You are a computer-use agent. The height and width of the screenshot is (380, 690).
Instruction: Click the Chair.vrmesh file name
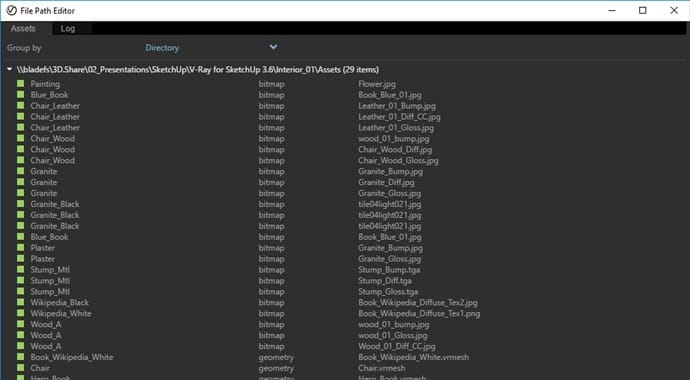coord(382,368)
